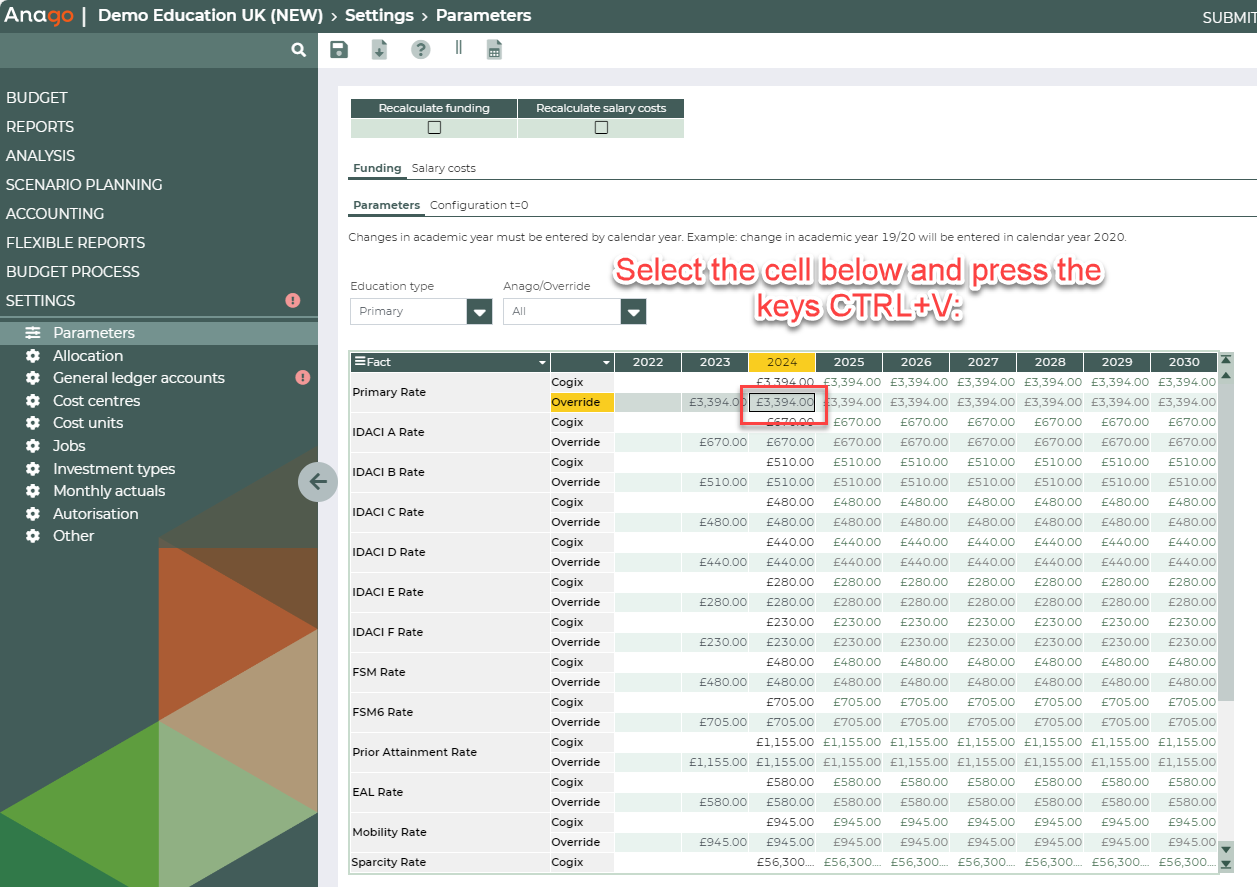The image size is (1257, 887).
Task: Select the 2030 column header
Action: click(1184, 362)
